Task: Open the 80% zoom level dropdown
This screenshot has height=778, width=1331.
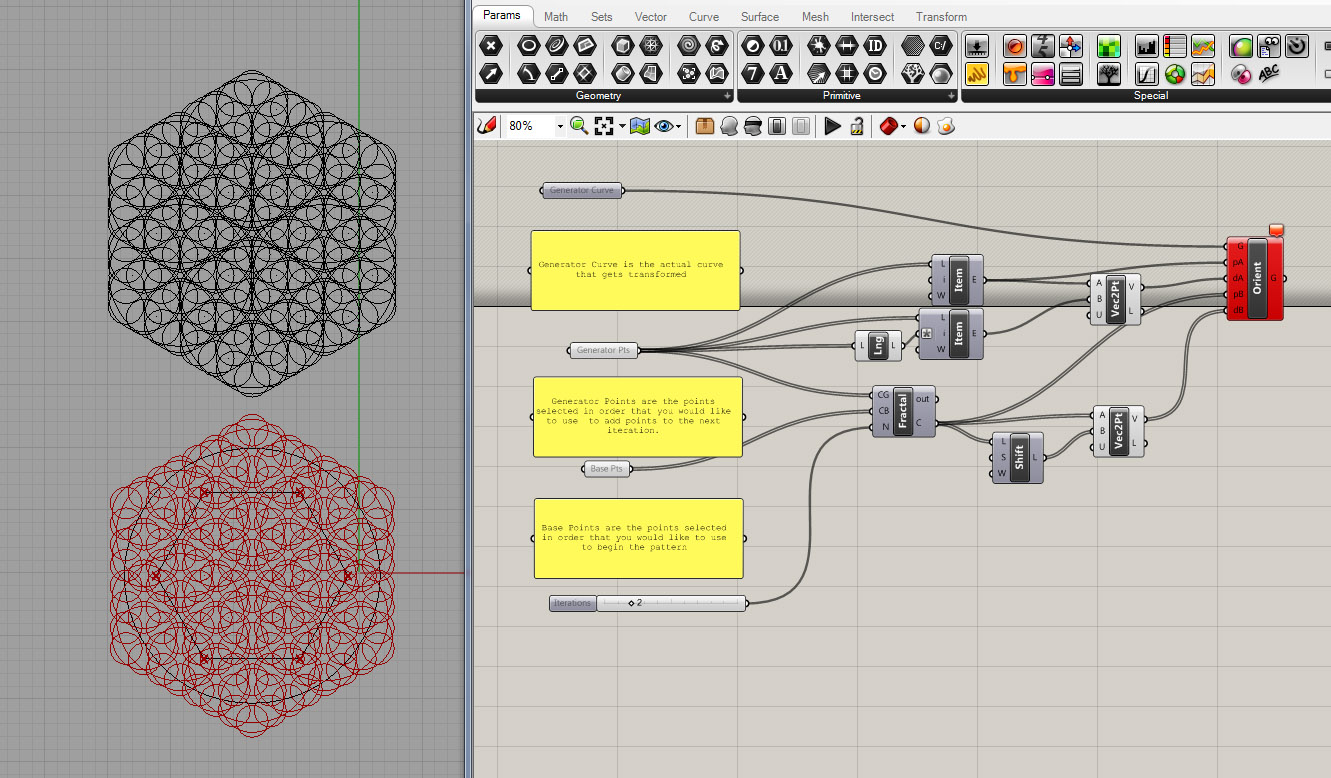Action: click(560, 126)
